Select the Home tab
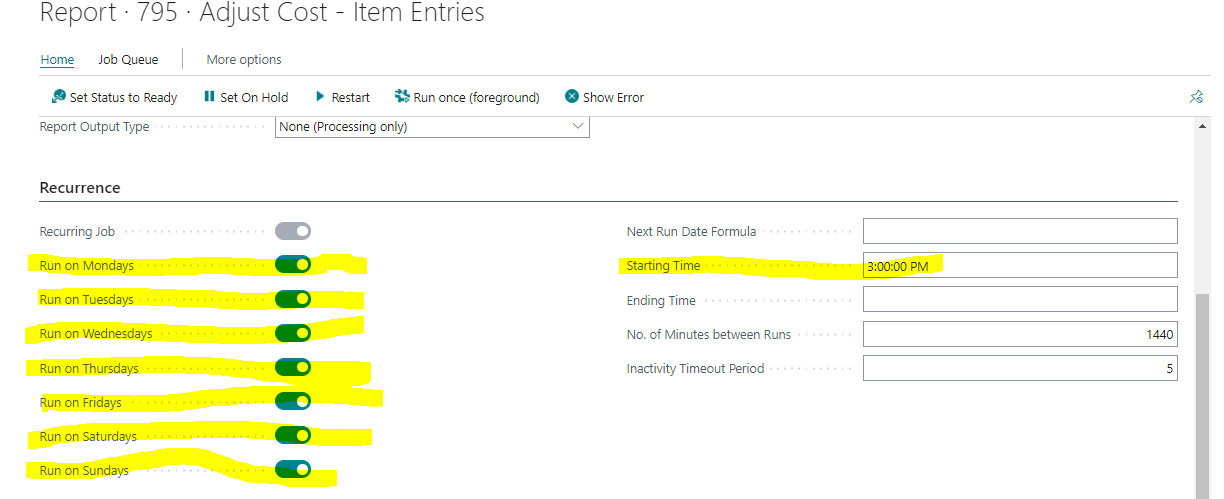The height and width of the screenshot is (499, 1224). click(57, 60)
